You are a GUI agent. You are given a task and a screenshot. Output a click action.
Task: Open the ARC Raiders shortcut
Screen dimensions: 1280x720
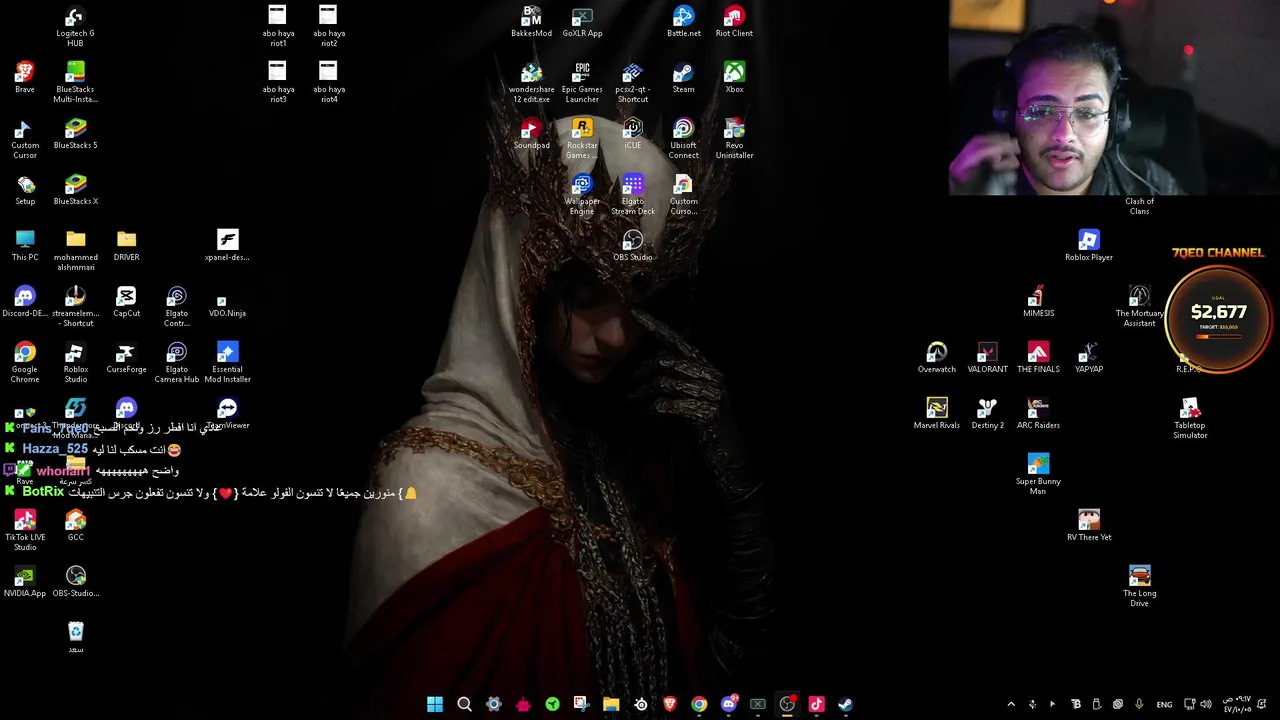coord(1038,413)
